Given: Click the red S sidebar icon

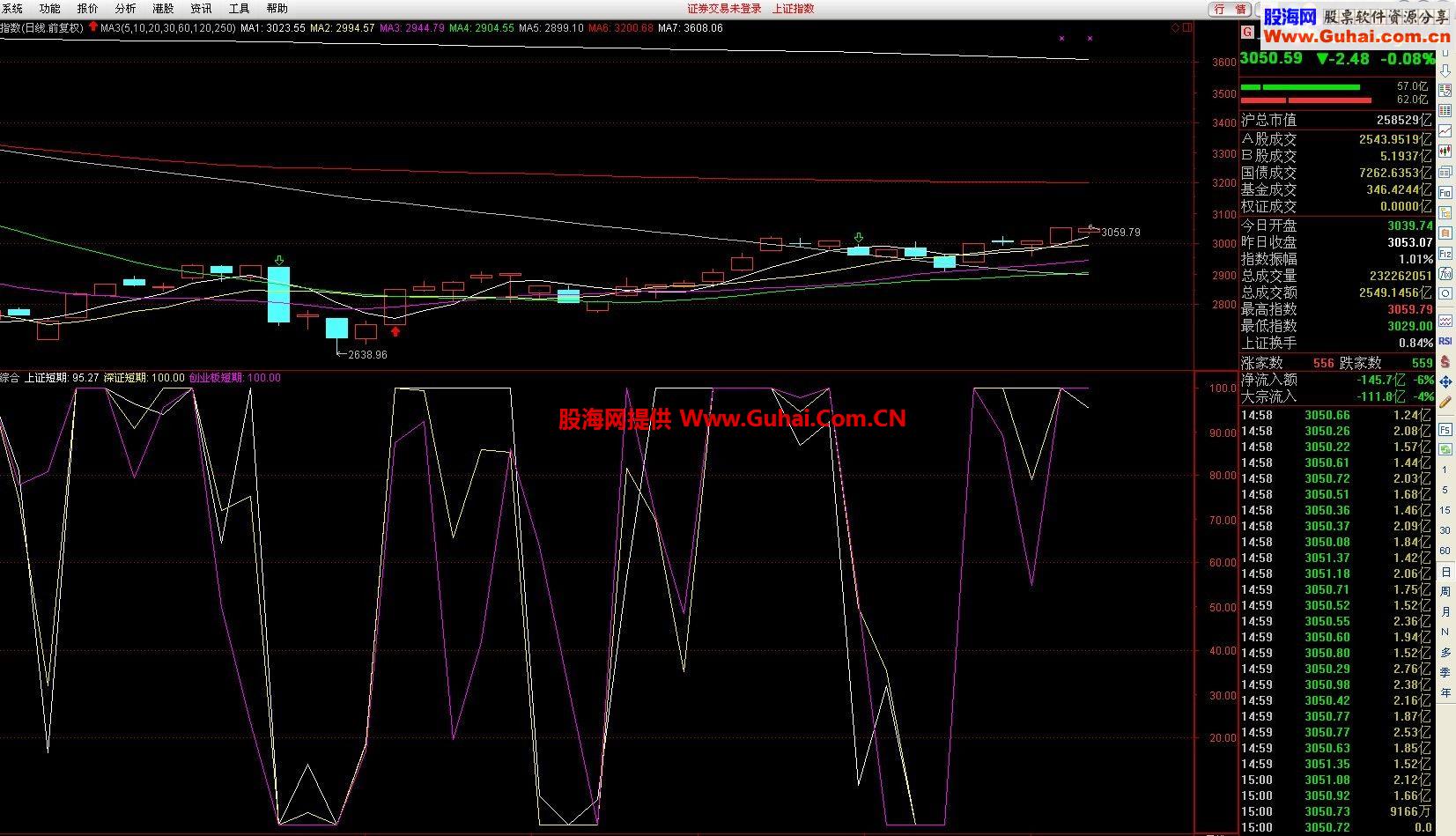Looking at the screenshot, I should click(x=1445, y=361).
